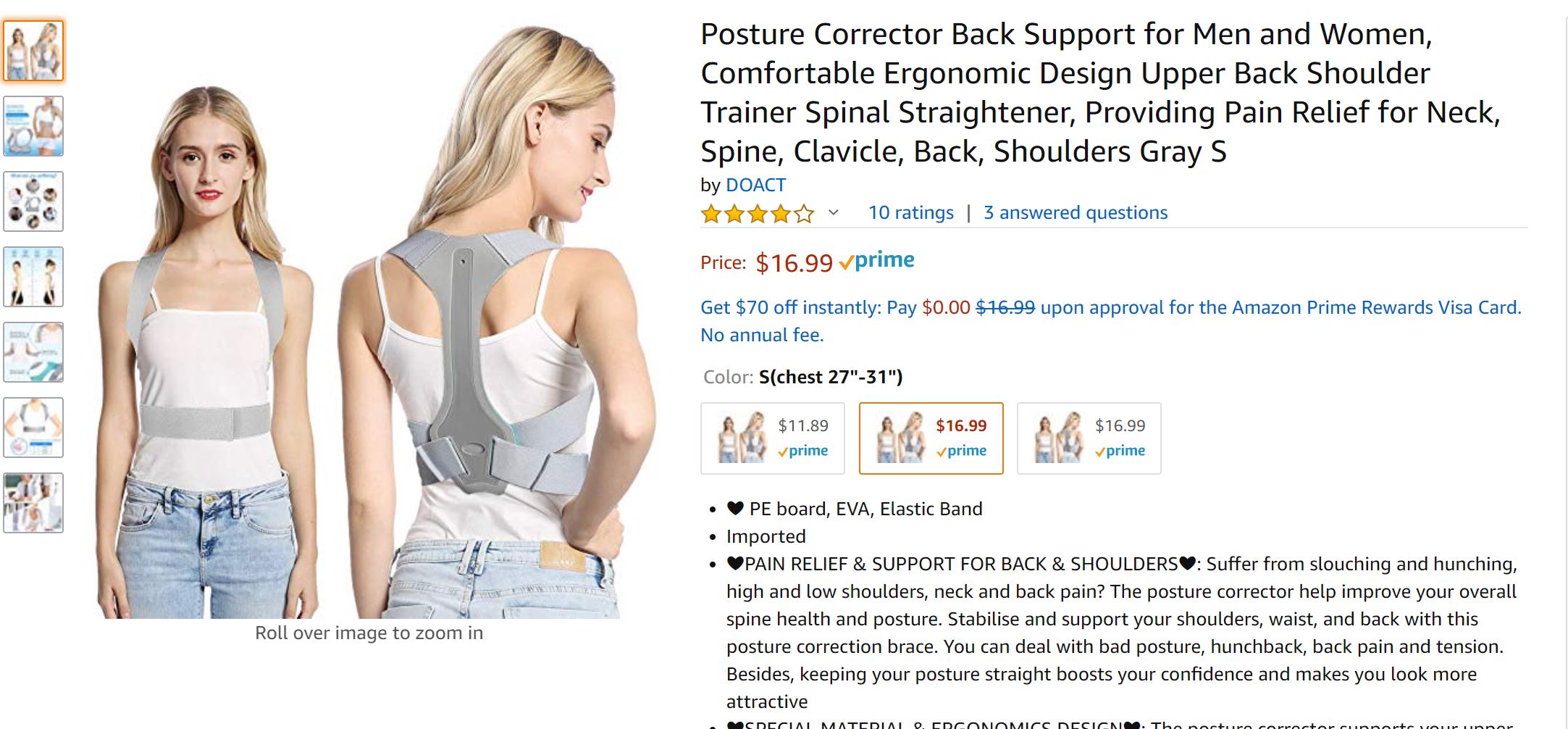The width and height of the screenshot is (1568, 729).
Task: Visit the DOACT brand page
Action: point(755,186)
